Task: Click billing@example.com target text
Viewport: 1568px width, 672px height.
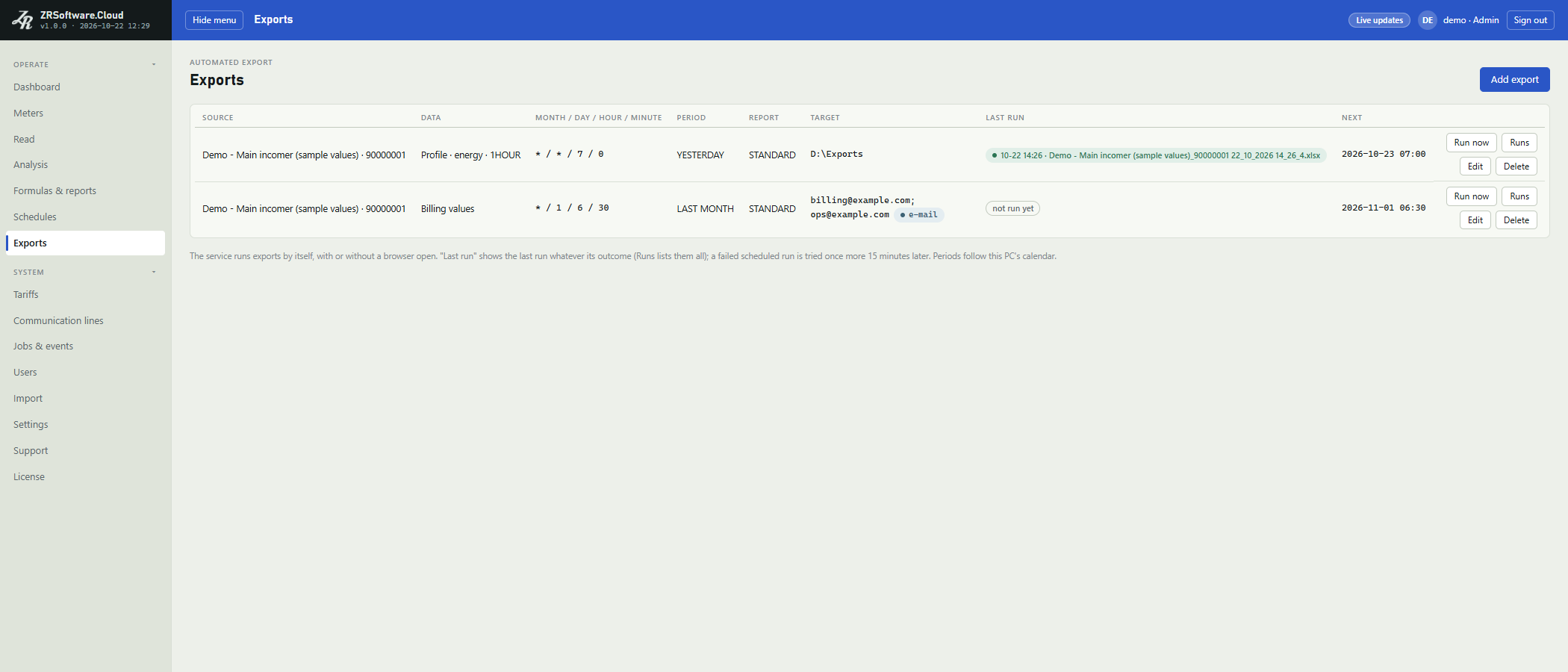Action: (862, 201)
